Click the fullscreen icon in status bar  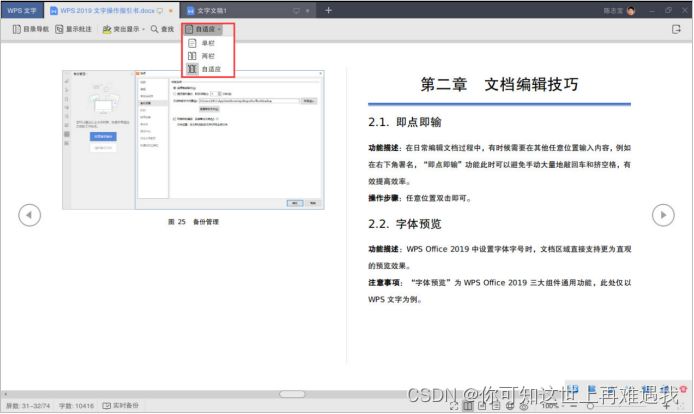[454, 406]
